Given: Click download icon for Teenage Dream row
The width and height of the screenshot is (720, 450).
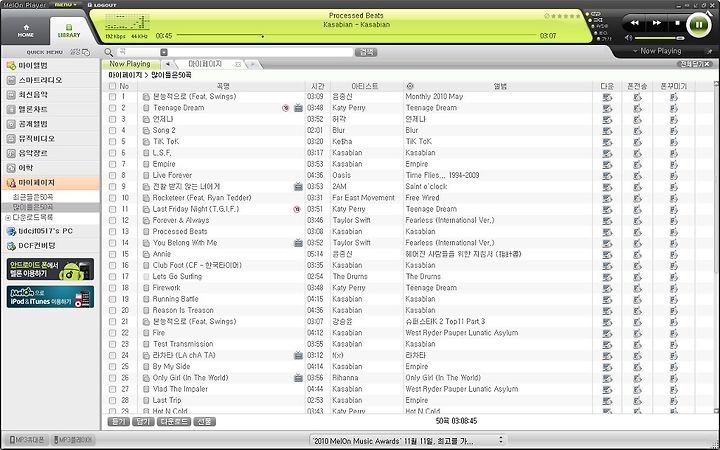Looking at the screenshot, I should (x=607, y=108).
